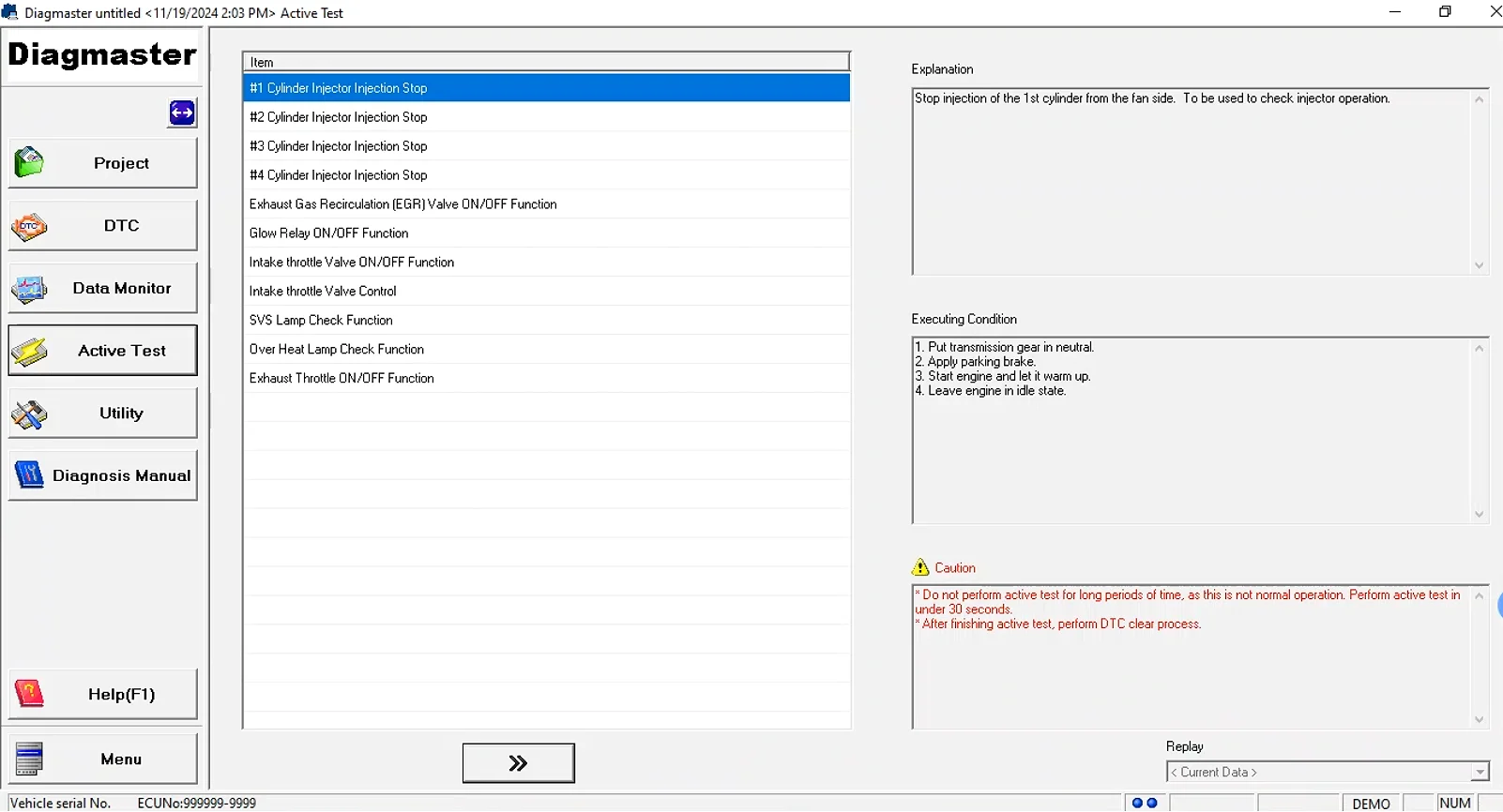Click the Caution box scroll down arrow
This screenshot has width=1503, height=812.
click(1480, 720)
